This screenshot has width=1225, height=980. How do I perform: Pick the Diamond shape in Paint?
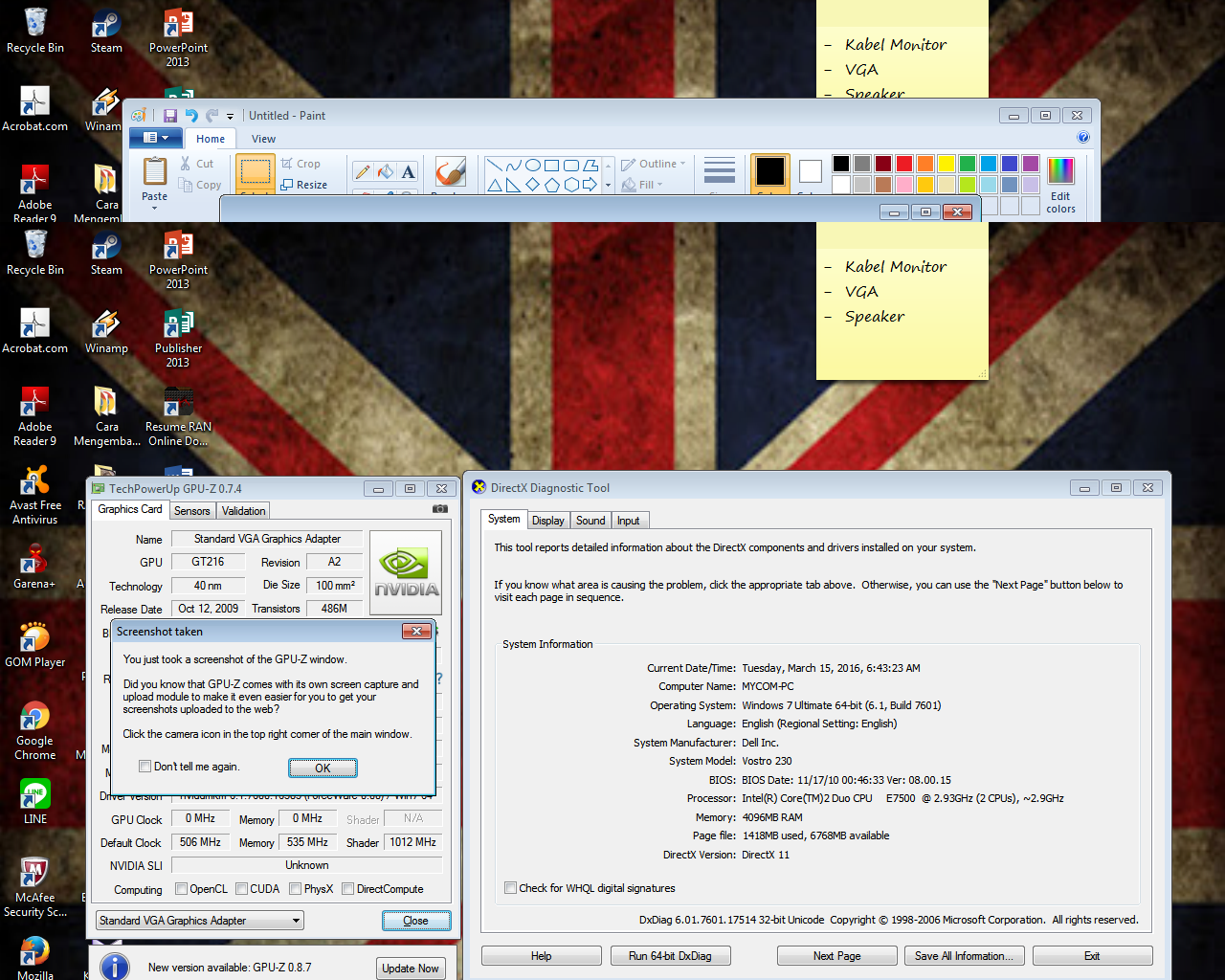(533, 184)
